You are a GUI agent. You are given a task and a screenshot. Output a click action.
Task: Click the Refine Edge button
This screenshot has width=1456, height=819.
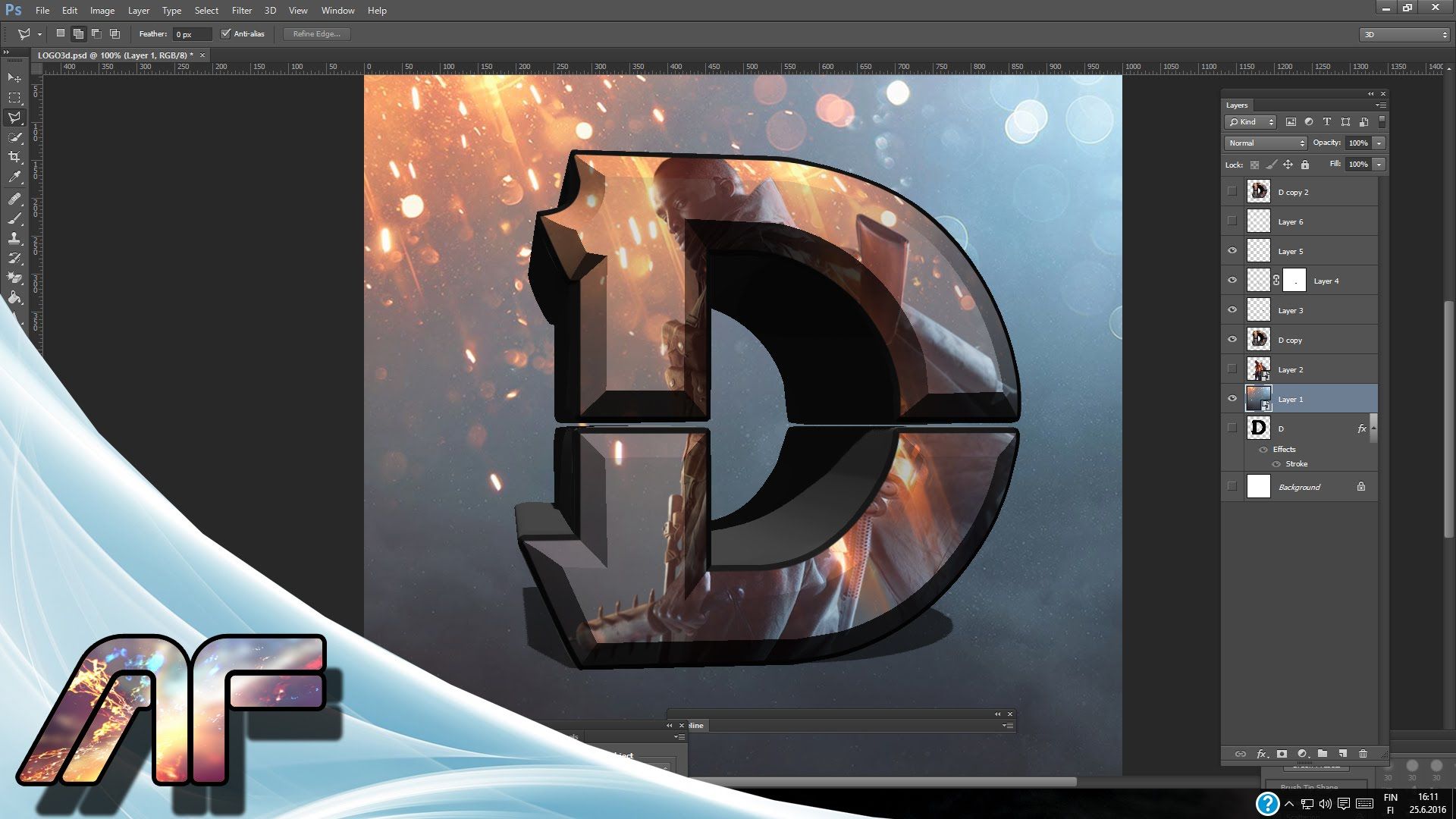pyautogui.click(x=316, y=33)
